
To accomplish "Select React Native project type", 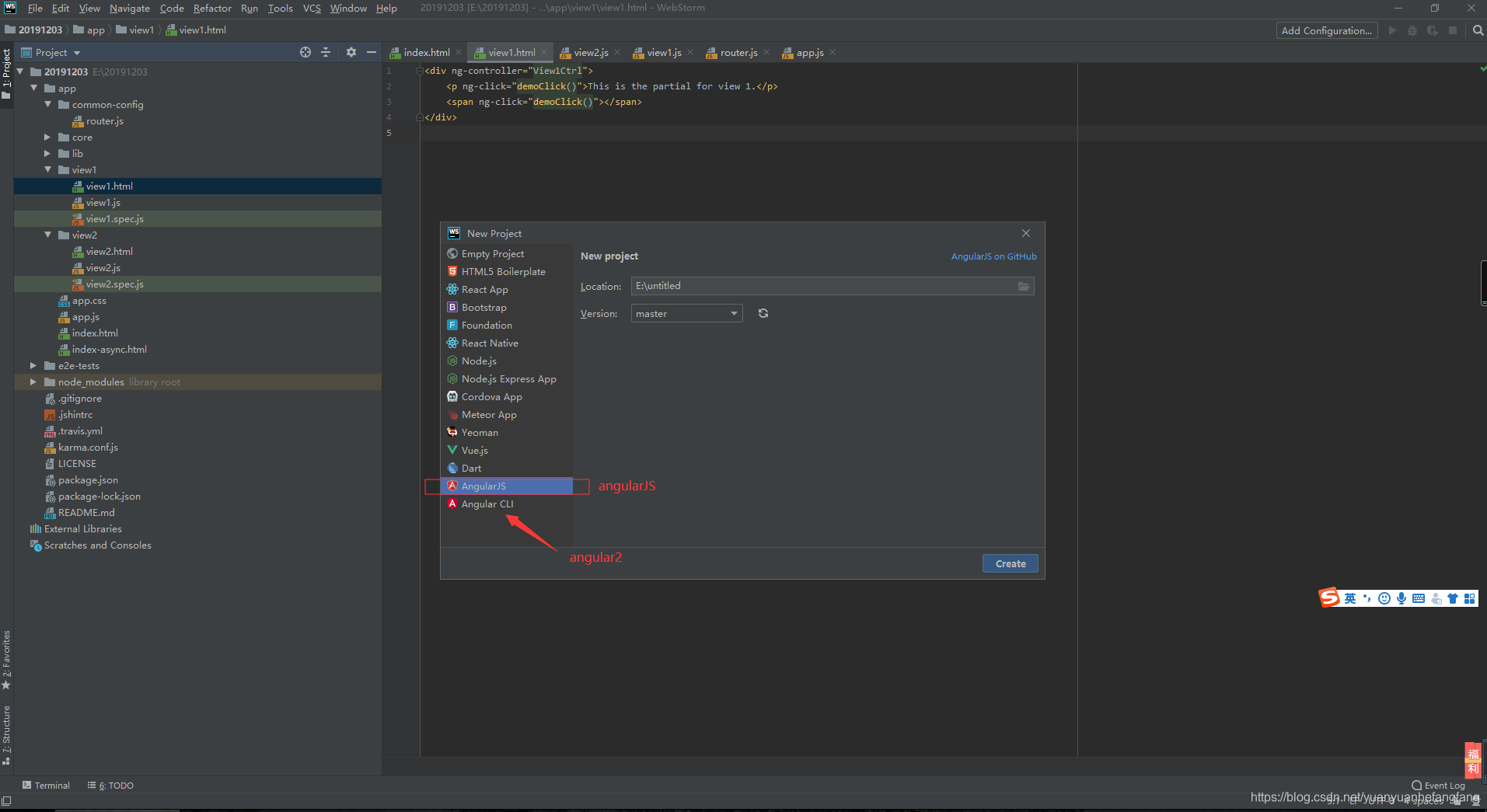I will click(506, 343).
